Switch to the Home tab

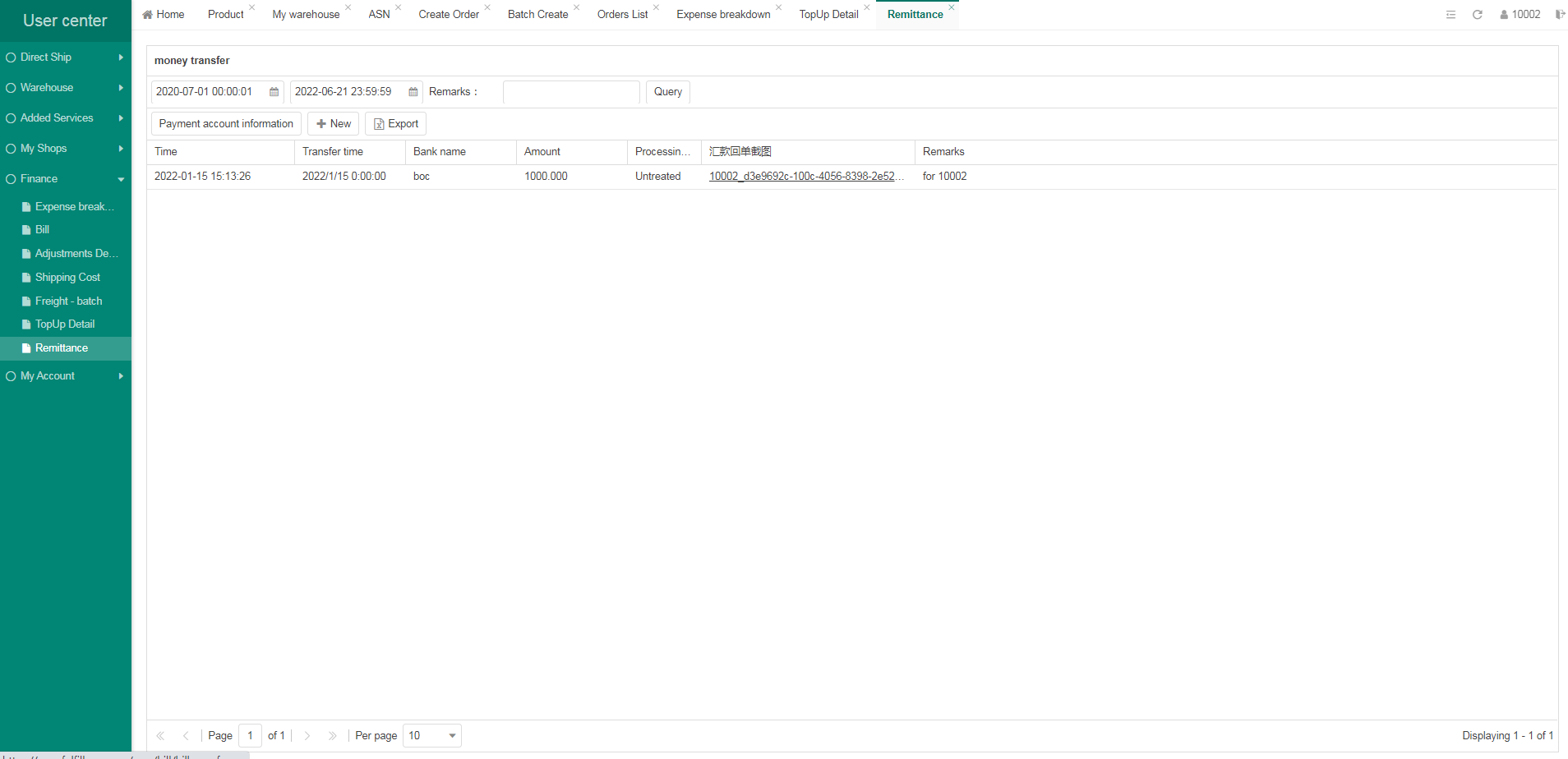coord(164,15)
